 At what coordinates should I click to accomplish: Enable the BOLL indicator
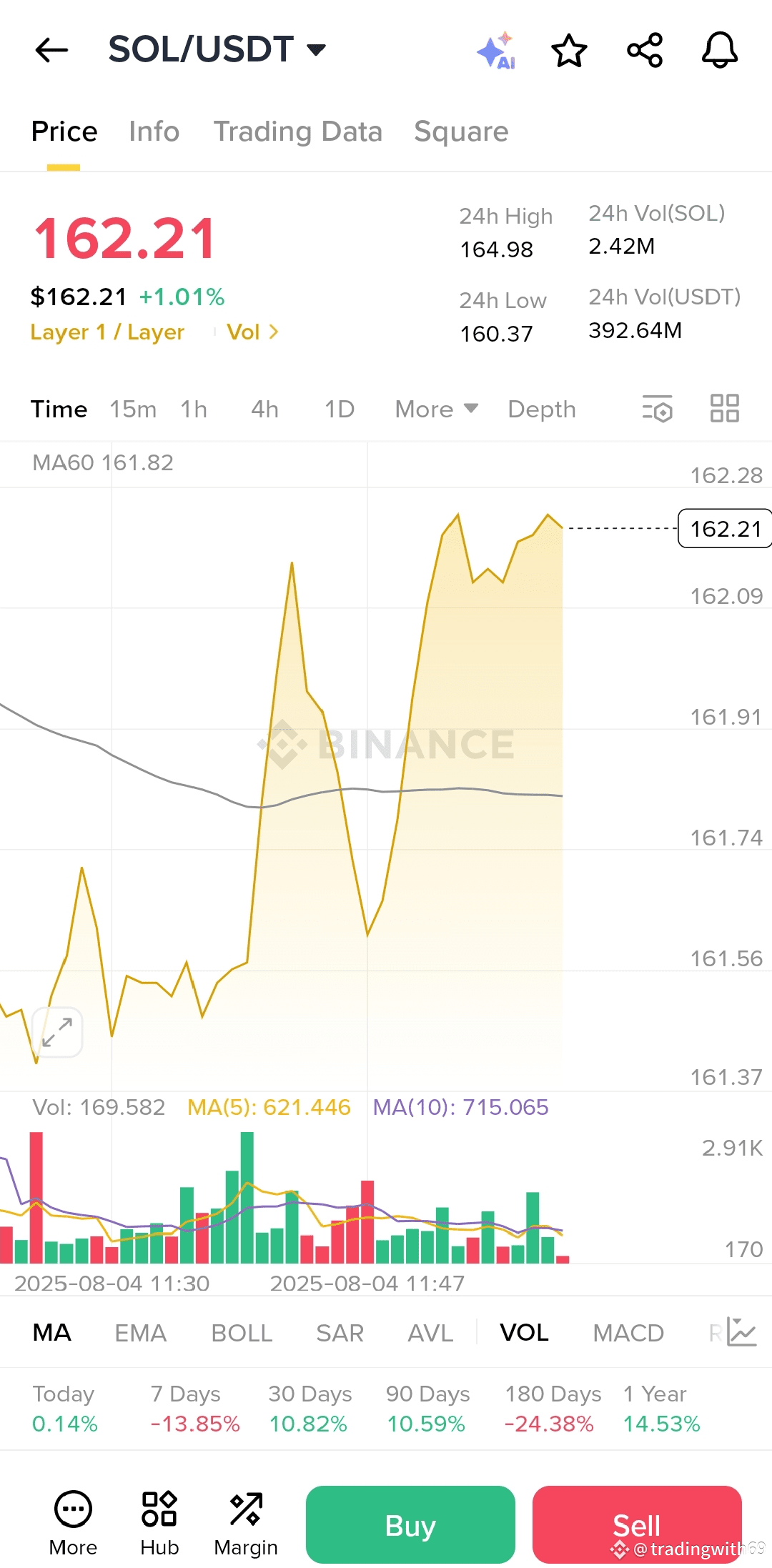click(242, 1333)
